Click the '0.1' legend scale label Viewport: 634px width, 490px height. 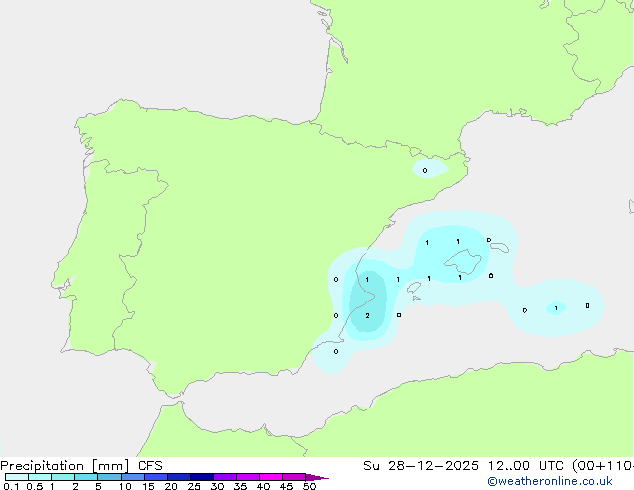point(11,486)
